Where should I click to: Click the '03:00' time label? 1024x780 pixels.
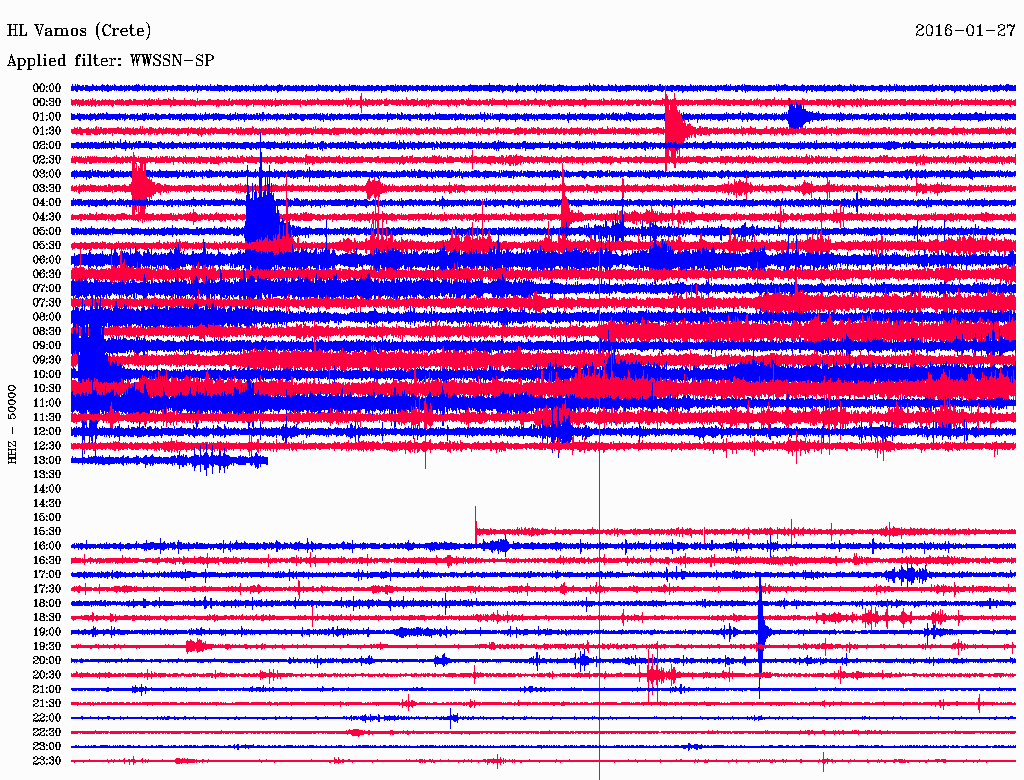[x=47, y=174]
